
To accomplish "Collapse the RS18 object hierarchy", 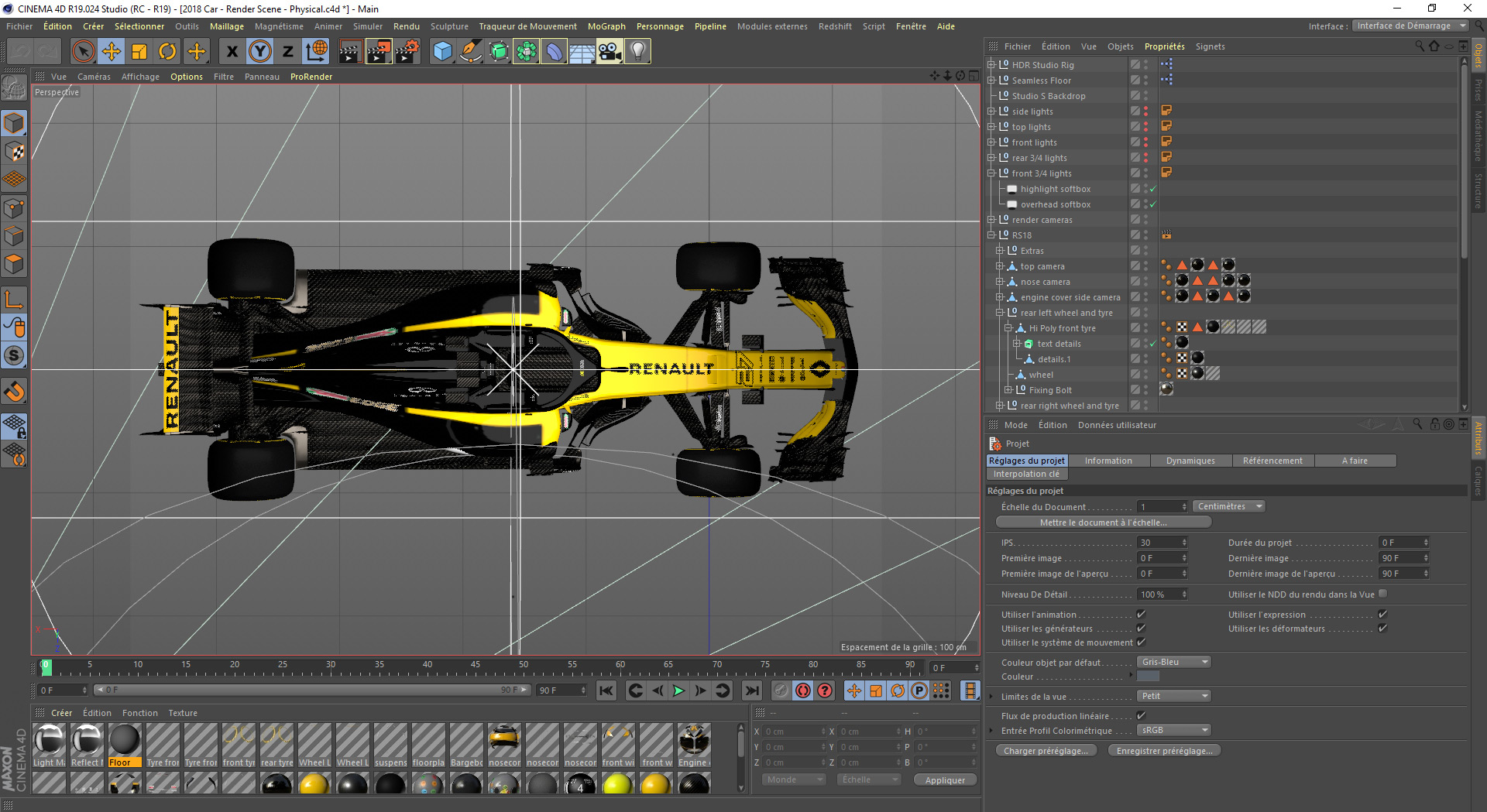I will [x=991, y=235].
